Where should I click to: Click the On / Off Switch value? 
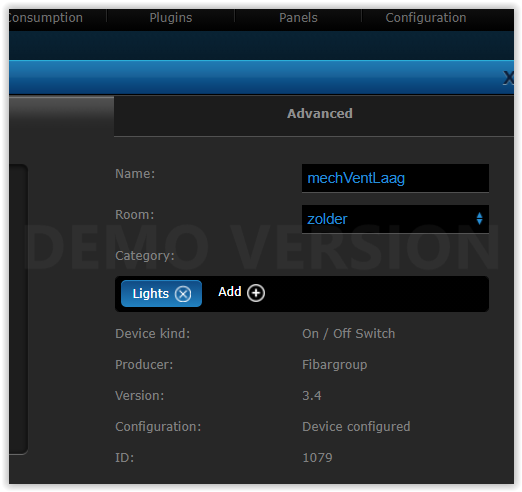(x=348, y=334)
